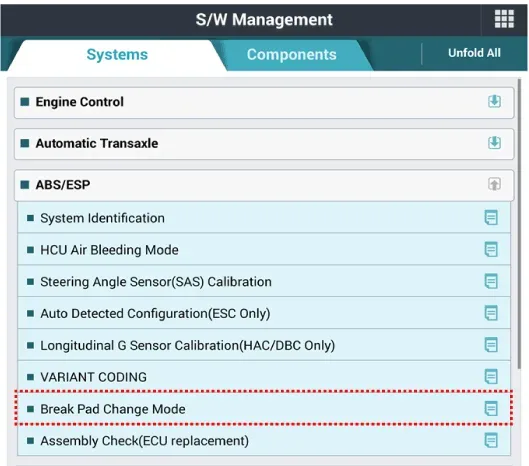
Task: Select the Systems tab
Action: [x=117, y=55]
